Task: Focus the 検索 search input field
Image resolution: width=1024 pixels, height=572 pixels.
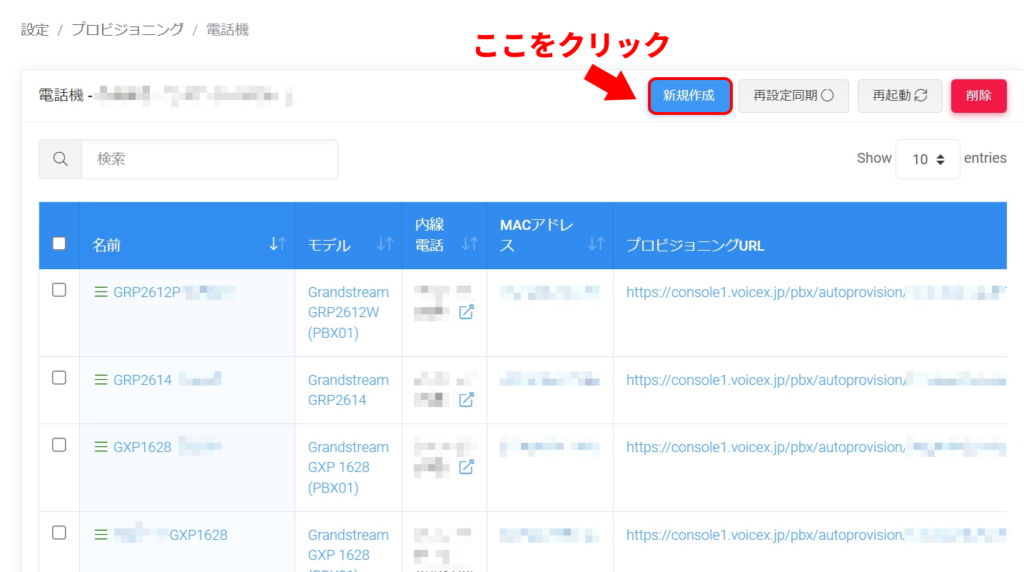Action: coord(209,159)
